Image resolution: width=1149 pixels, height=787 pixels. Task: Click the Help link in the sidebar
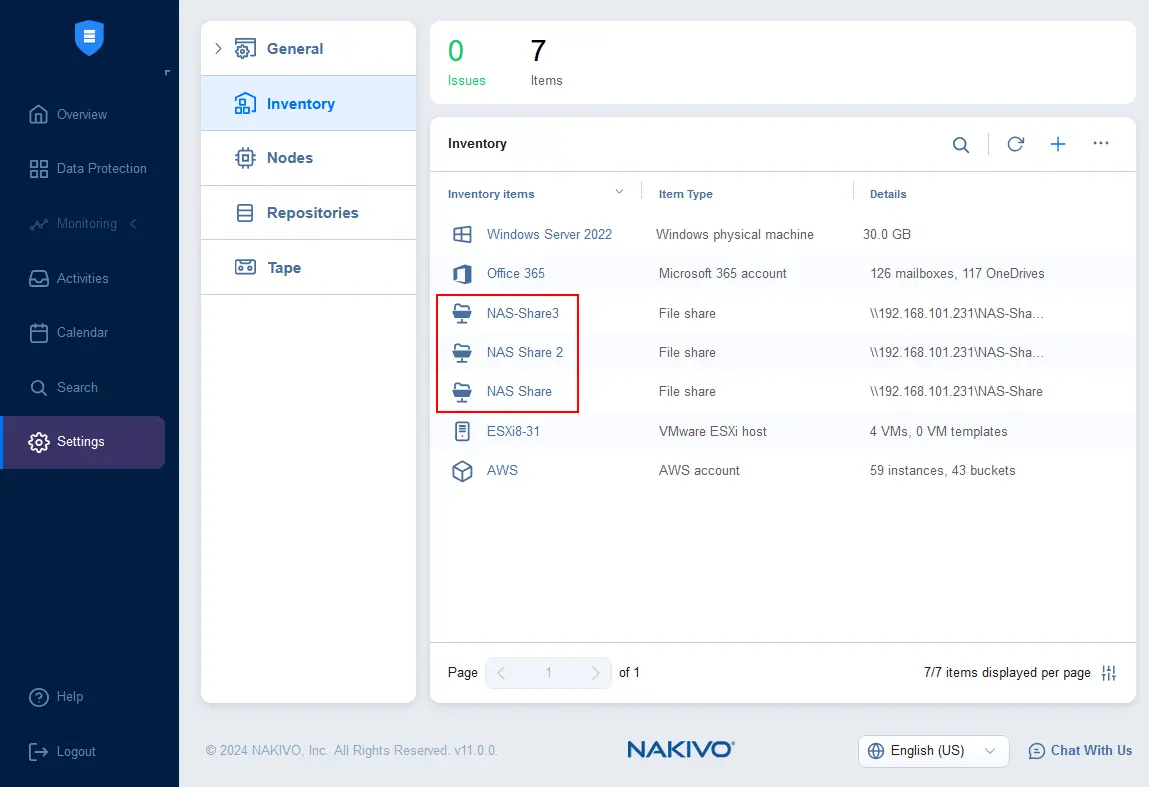coord(56,697)
